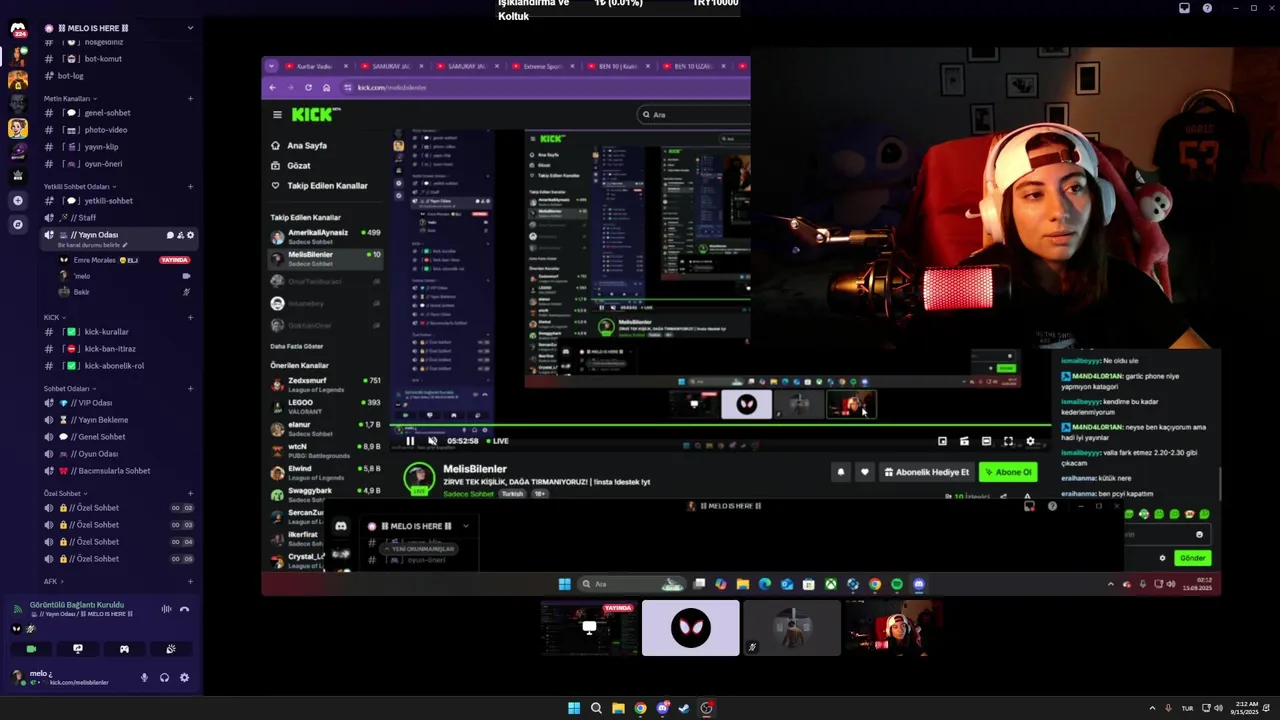Expand MELO IS HERE server menu chevron
This screenshot has width=1280, height=720.
click(x=190, y=28)
